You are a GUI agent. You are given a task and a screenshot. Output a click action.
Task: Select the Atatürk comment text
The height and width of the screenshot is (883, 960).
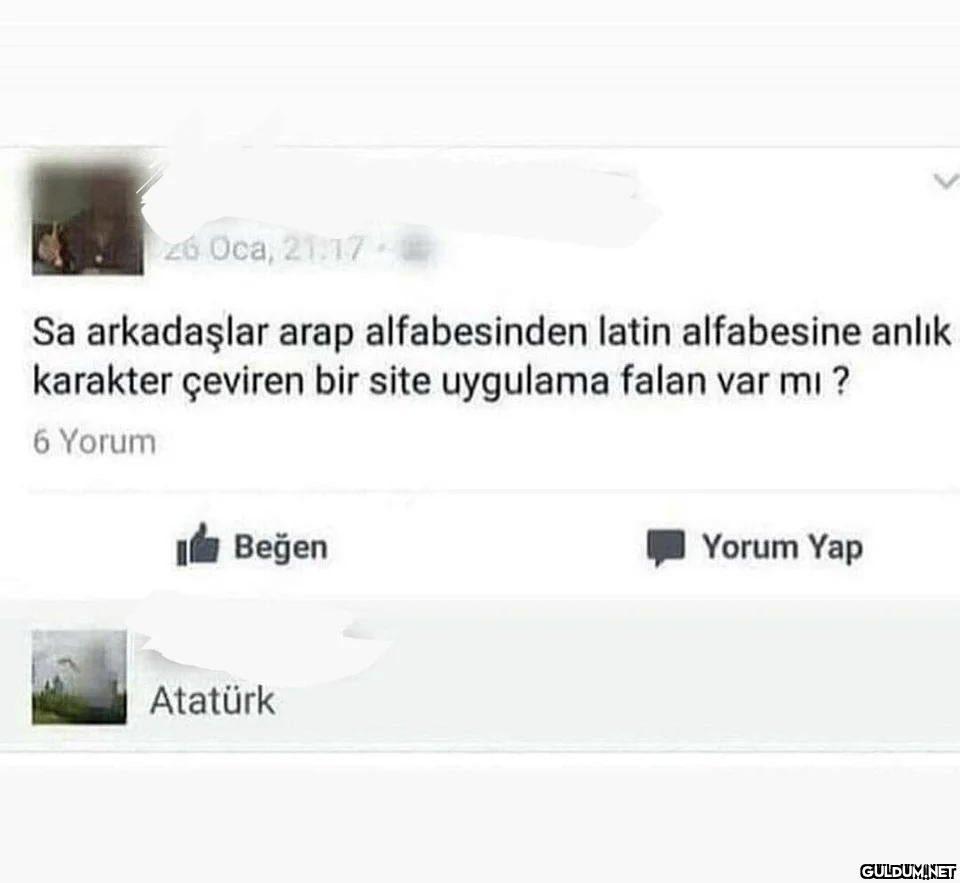[212, 701]
